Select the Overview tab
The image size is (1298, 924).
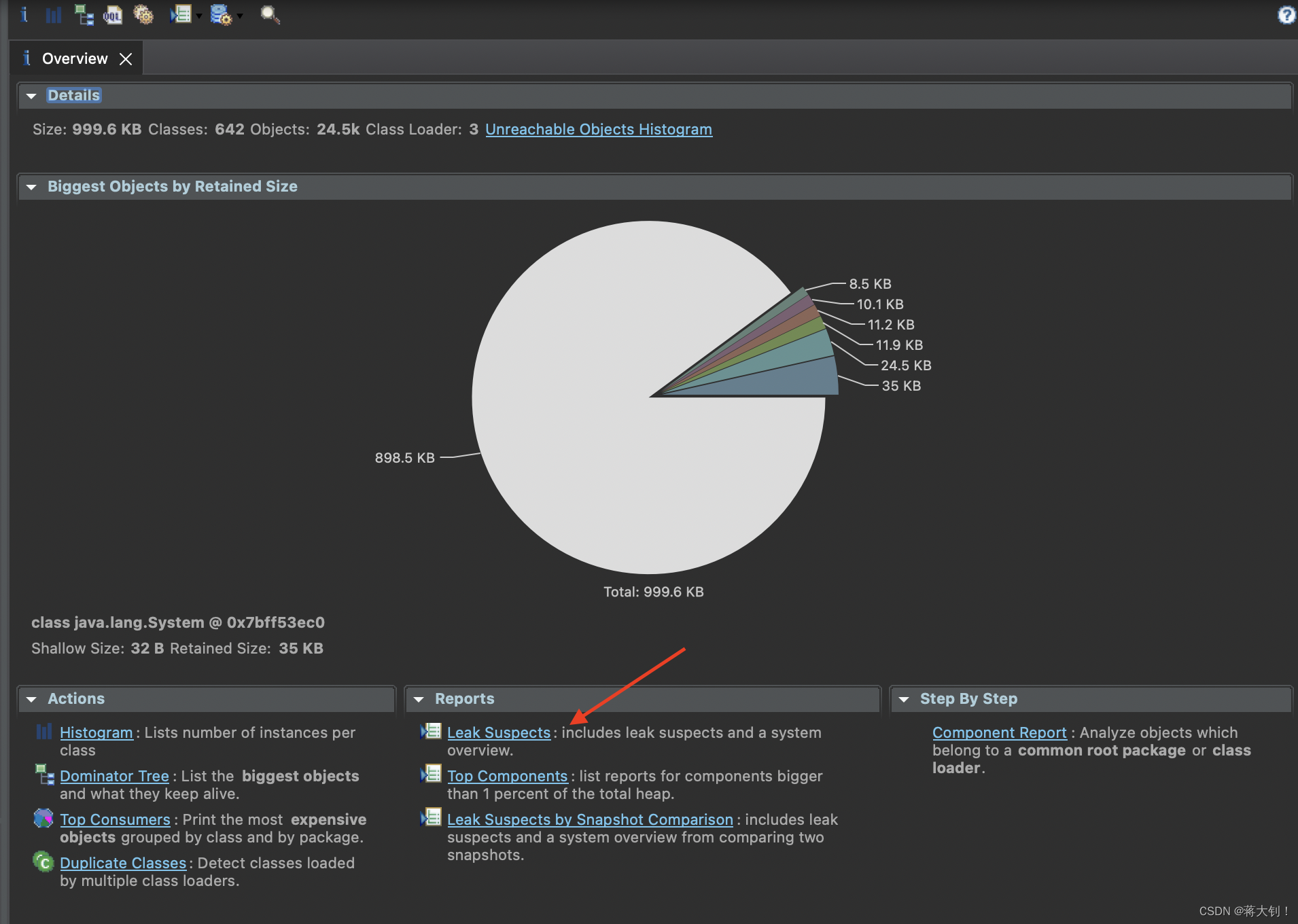click(75, 58)
